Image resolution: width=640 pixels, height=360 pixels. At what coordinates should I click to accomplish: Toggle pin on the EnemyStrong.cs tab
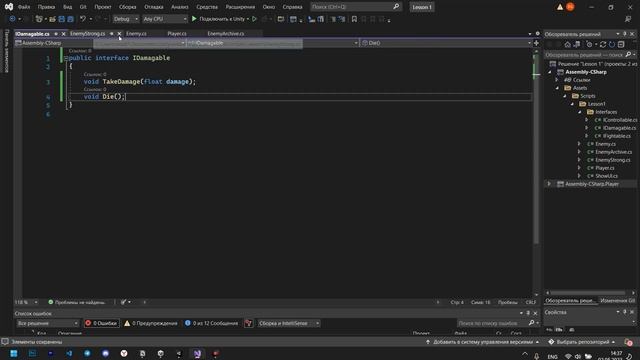pyautogui.click(x=111, y=34)
